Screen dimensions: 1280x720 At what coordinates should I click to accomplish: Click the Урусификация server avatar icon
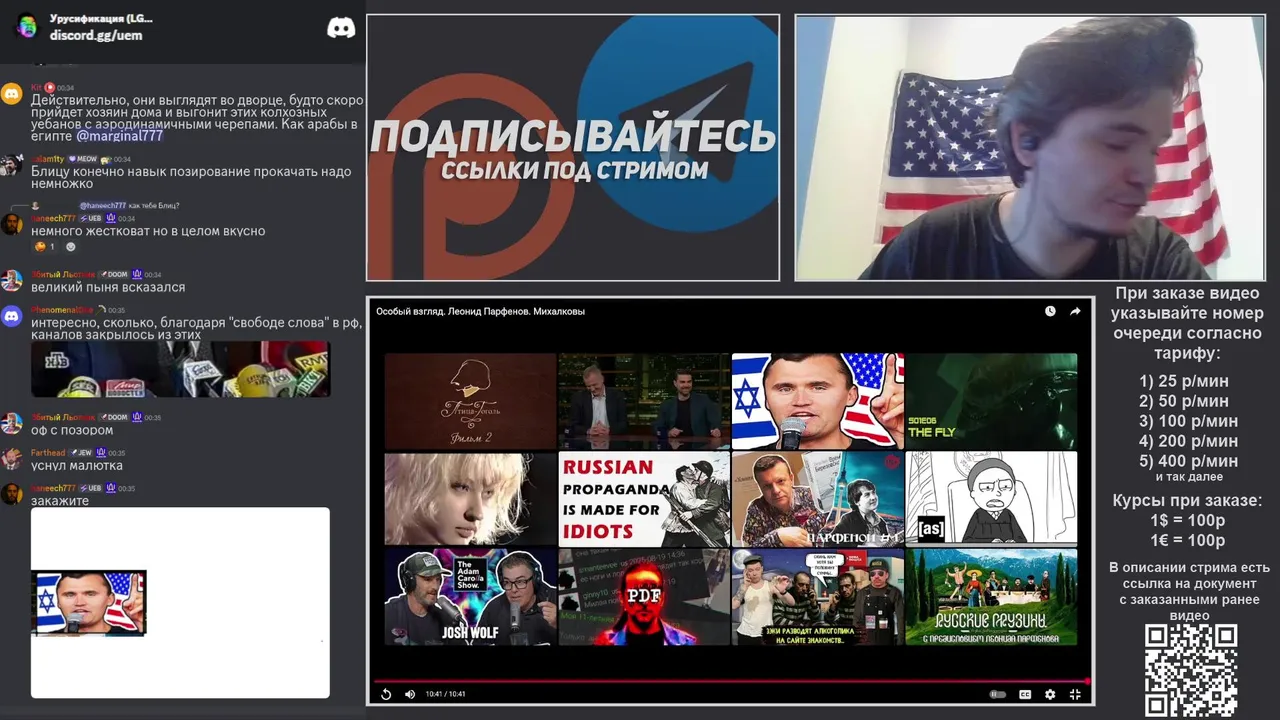coord(27,26)
